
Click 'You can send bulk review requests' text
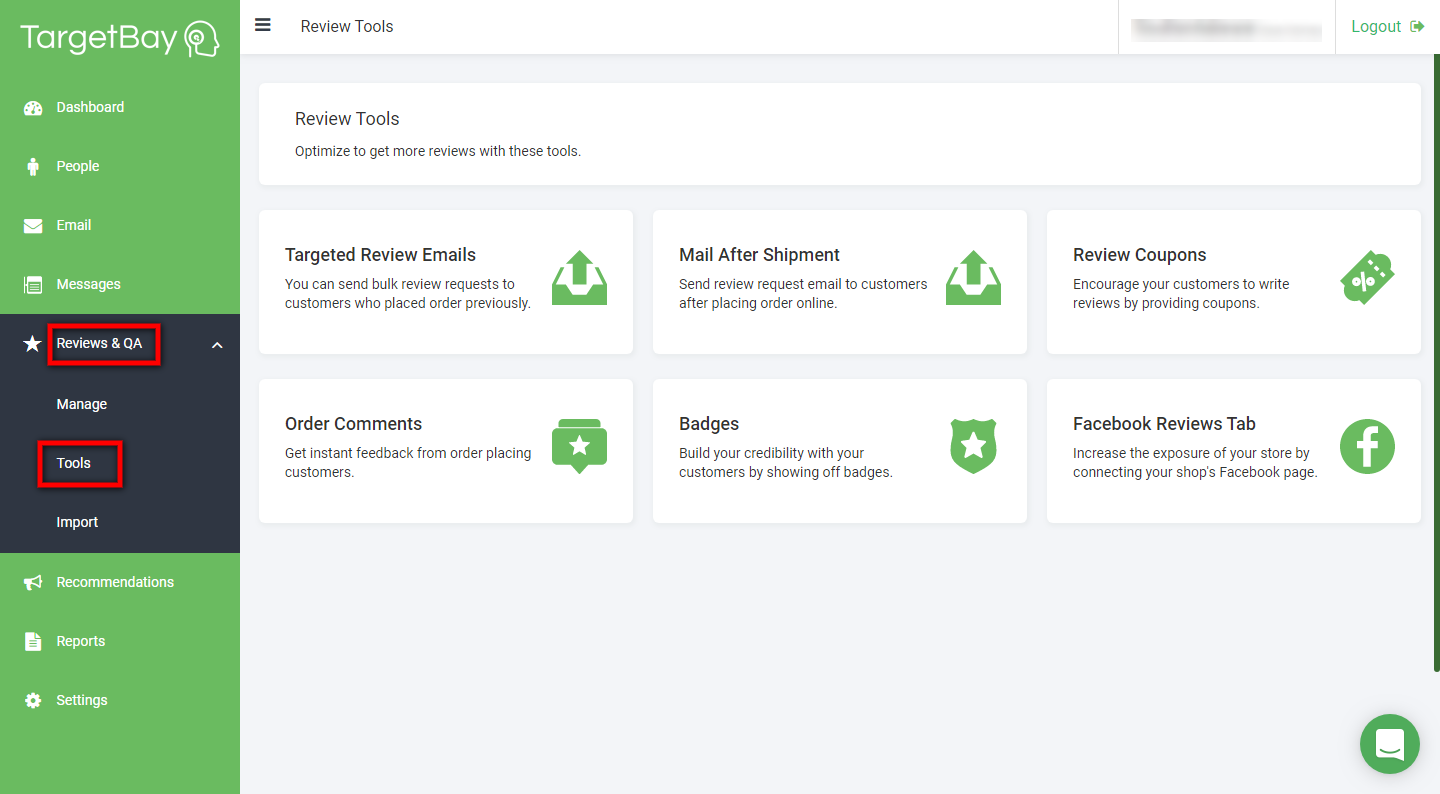408,294
